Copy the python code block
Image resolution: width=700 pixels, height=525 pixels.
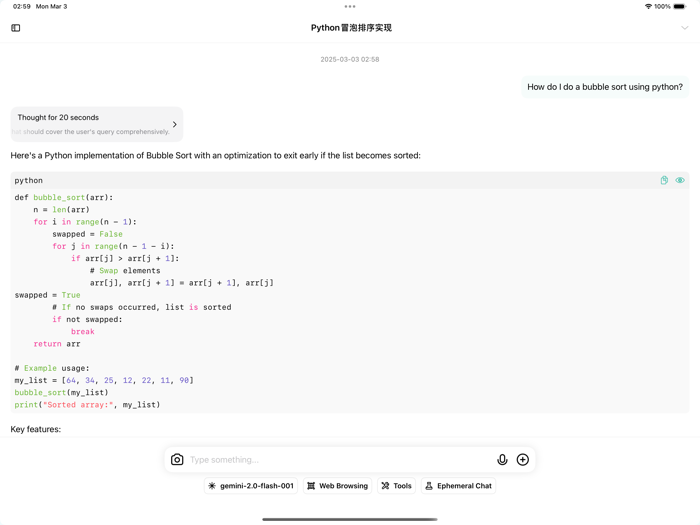(664, 180)
